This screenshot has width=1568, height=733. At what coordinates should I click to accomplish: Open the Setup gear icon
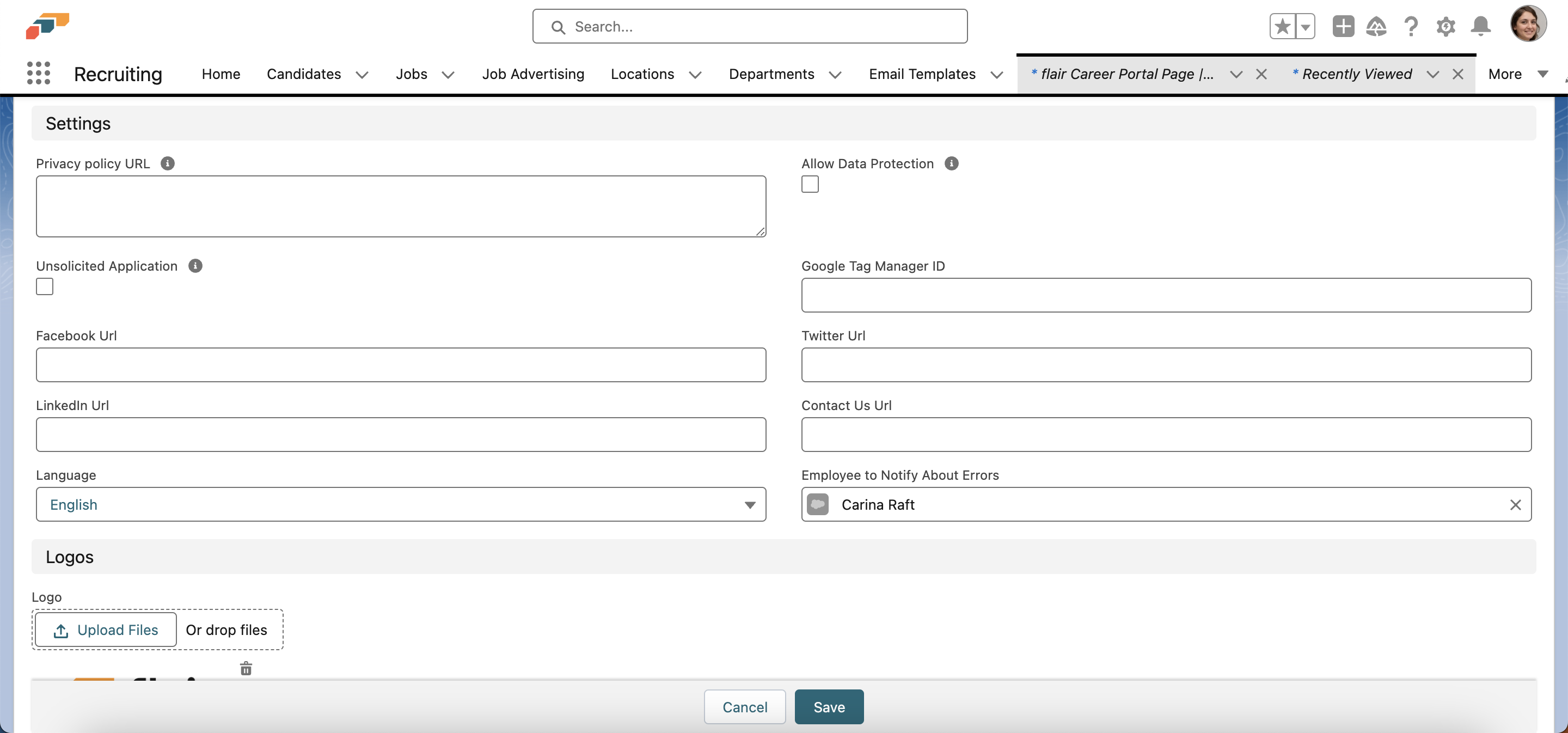point(1445,26)
